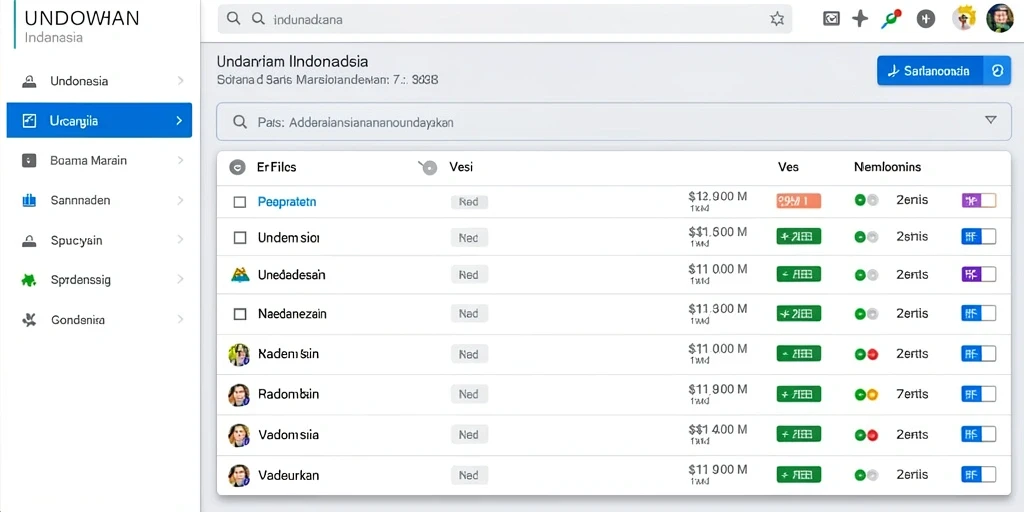Toggle the switch in Naedanezain row
The height and width of the screenshot is (512, 1024).
pos(978,313)
